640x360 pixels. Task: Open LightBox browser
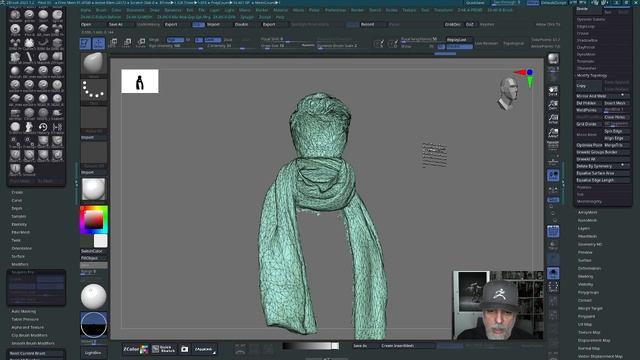tap(93, 353)
